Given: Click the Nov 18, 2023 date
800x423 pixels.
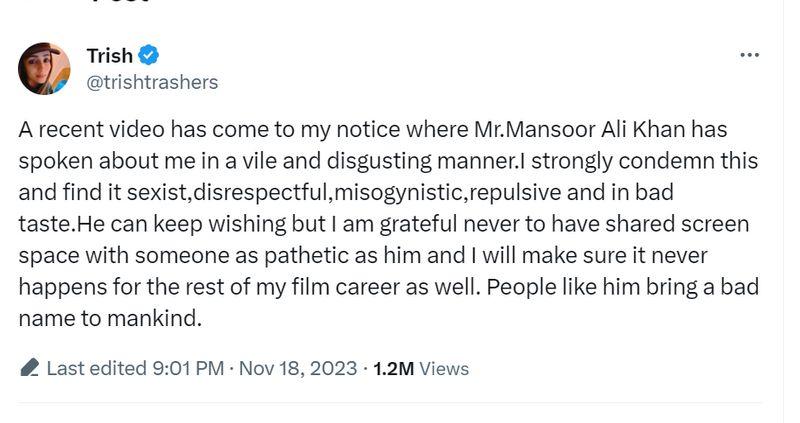Looking at the screenshot, I should (x=297, y=368).
